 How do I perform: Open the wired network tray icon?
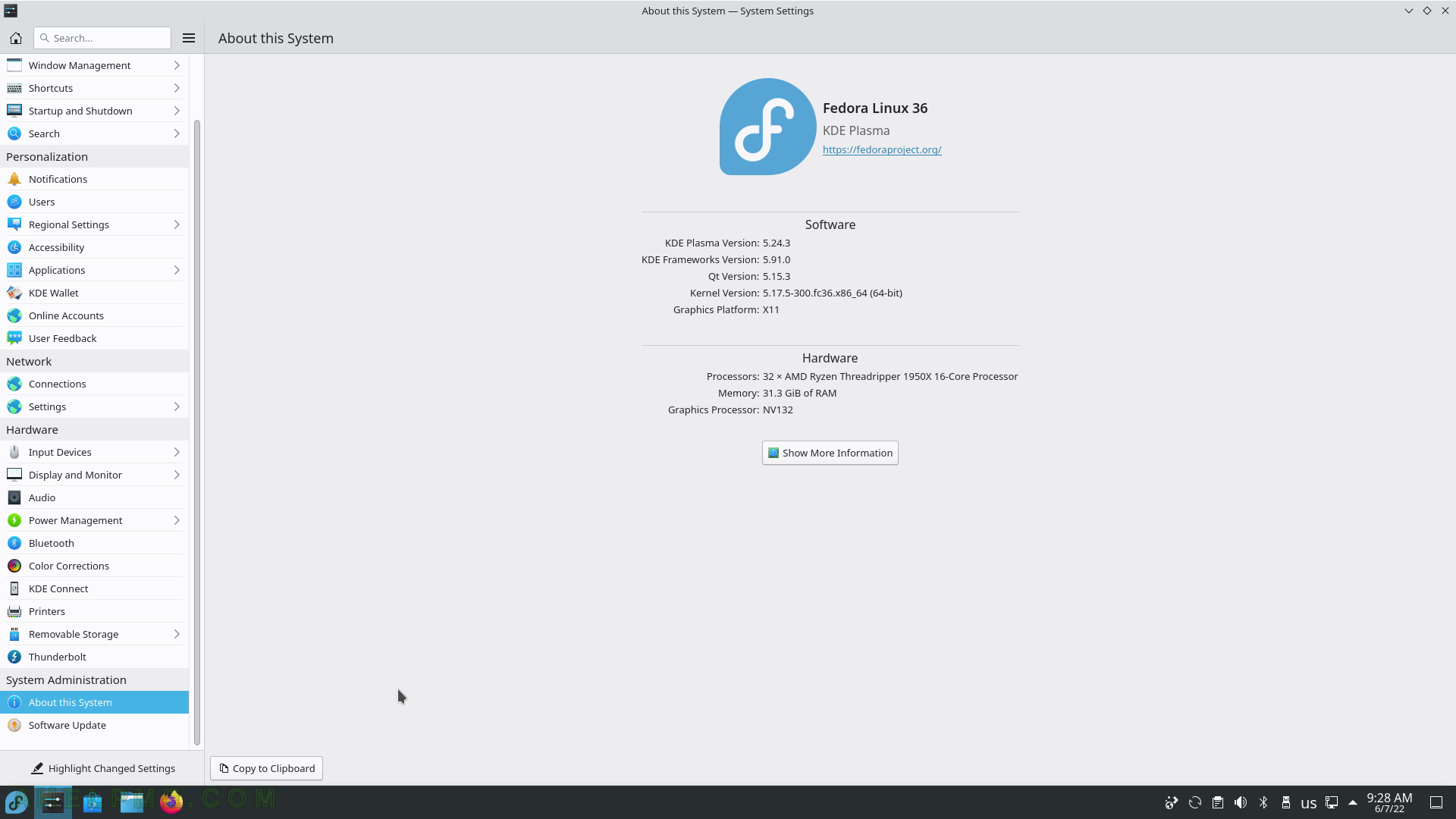click(1332, 802)
